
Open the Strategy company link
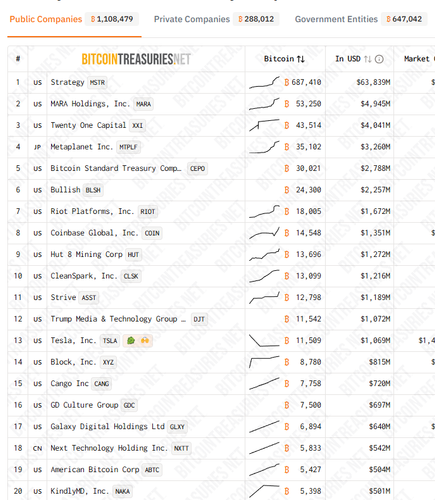click(67, 82)
